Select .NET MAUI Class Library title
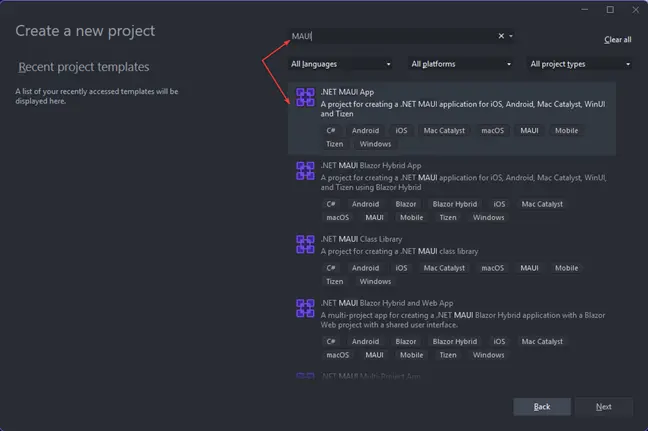This screenshot has width=648, height=431. pyautogui.click(x=361, y=239)
